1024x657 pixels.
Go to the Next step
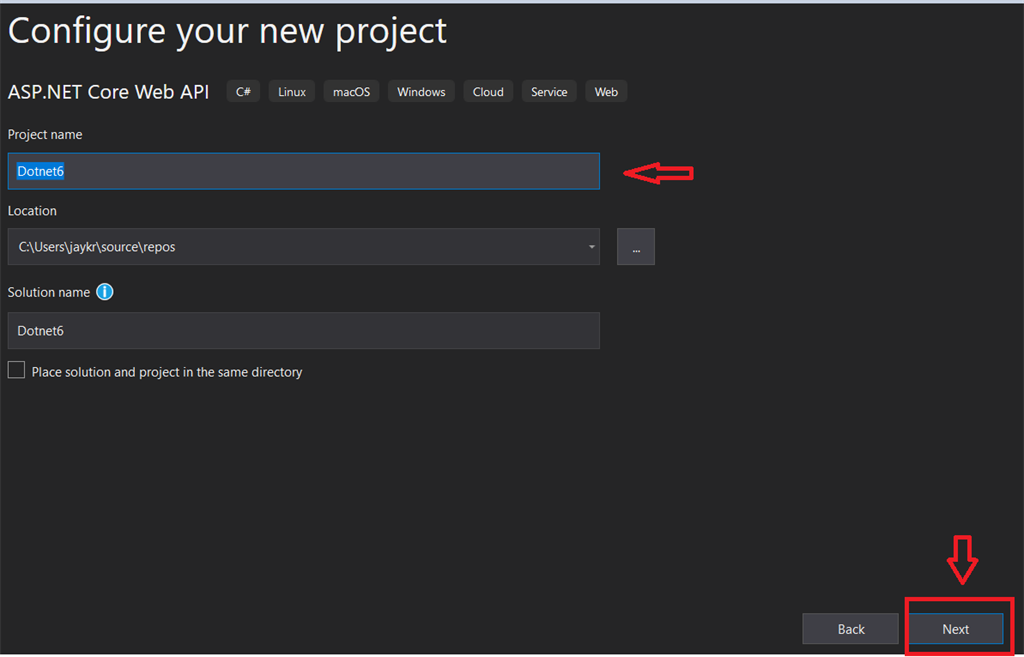[x=955, y=629]
